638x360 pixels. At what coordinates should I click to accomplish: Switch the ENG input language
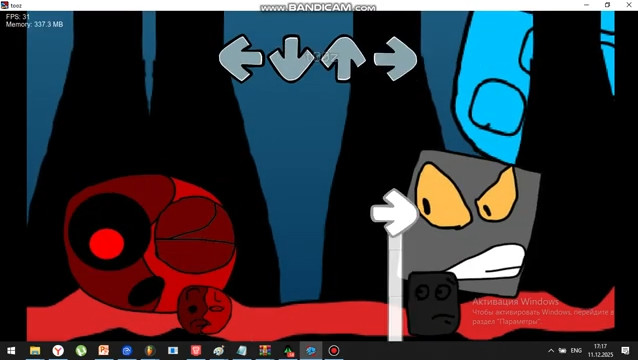tap(576, 351)
